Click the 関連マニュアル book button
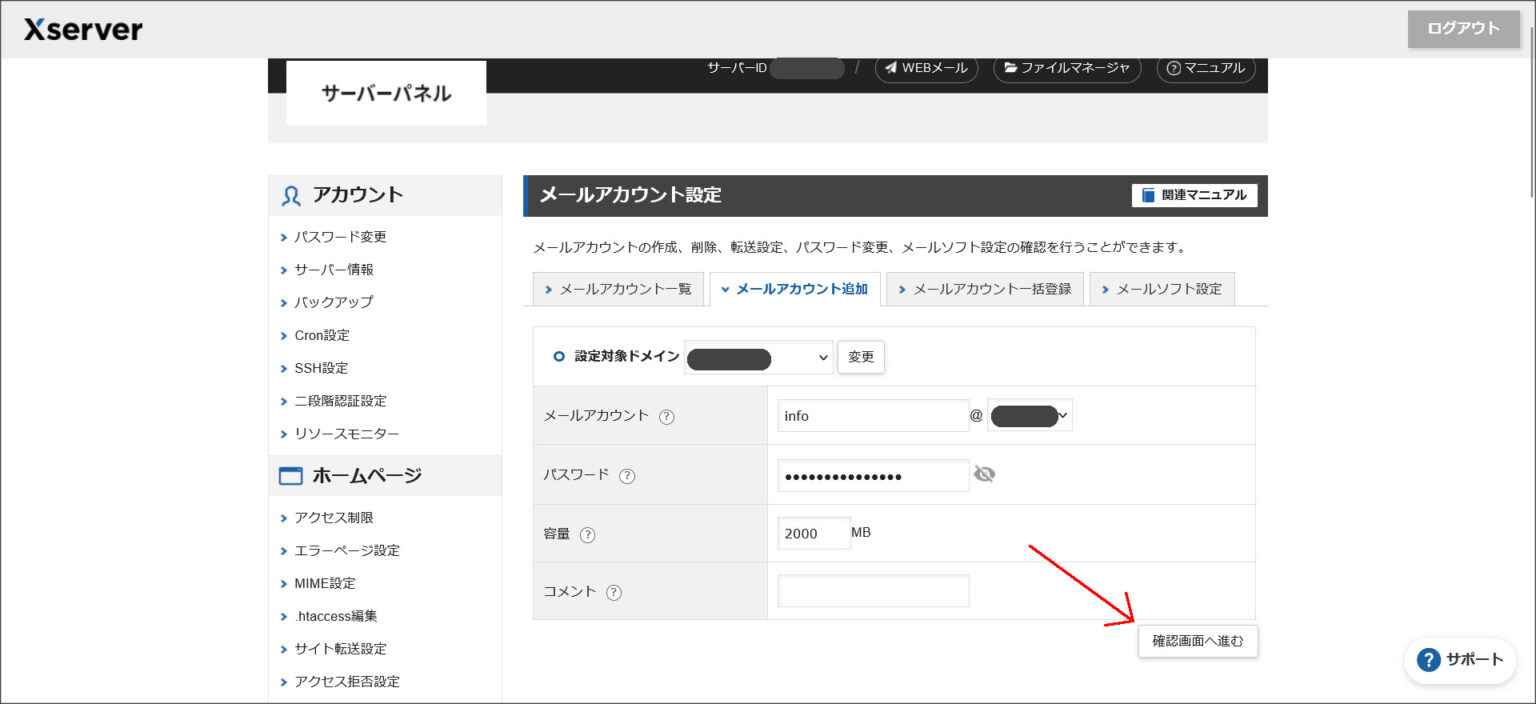Screen dimensions: 1536x704 click(x=1194, y=195)
